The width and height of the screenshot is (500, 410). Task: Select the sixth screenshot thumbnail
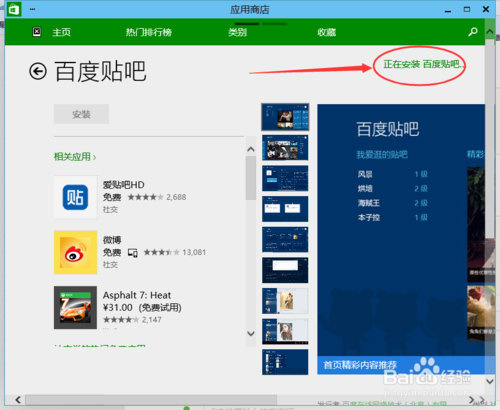(x=285, y=270)
